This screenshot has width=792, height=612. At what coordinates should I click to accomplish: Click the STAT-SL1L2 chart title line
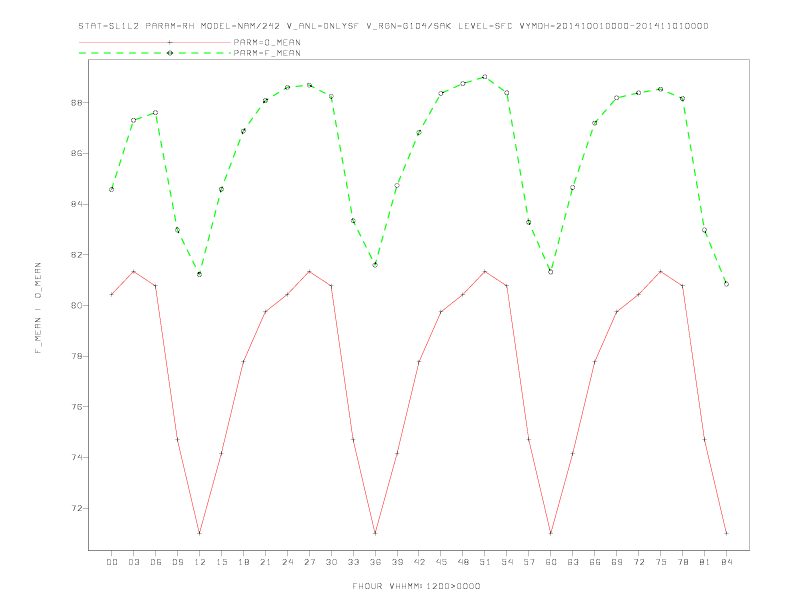coord(393,26)
